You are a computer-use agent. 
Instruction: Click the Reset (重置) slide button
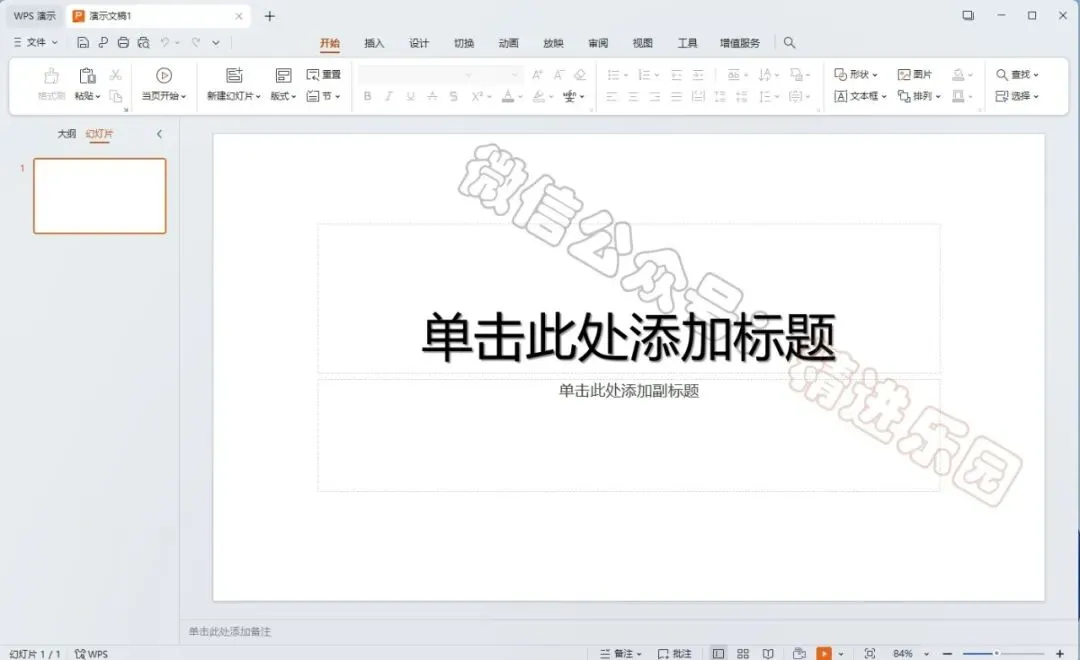coord(324,74)
